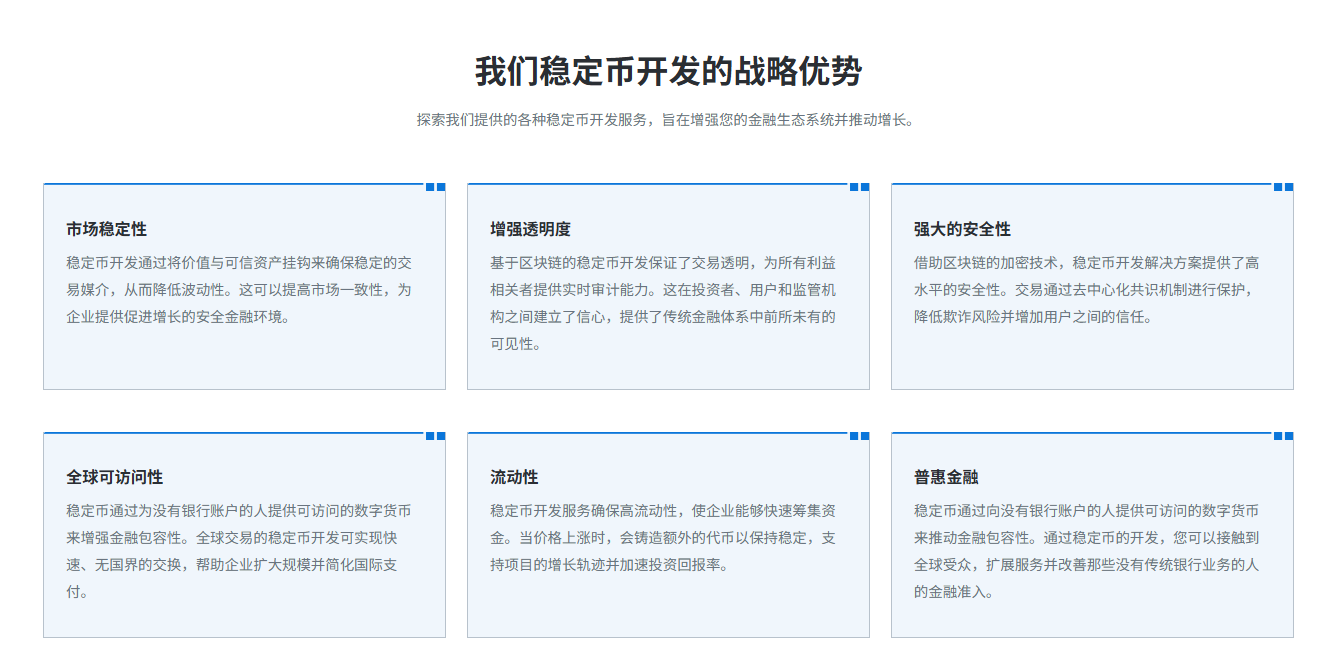1325x659 pixels.
Task: Click the subtitle text below the main heading
Action: tap(667, 120)
